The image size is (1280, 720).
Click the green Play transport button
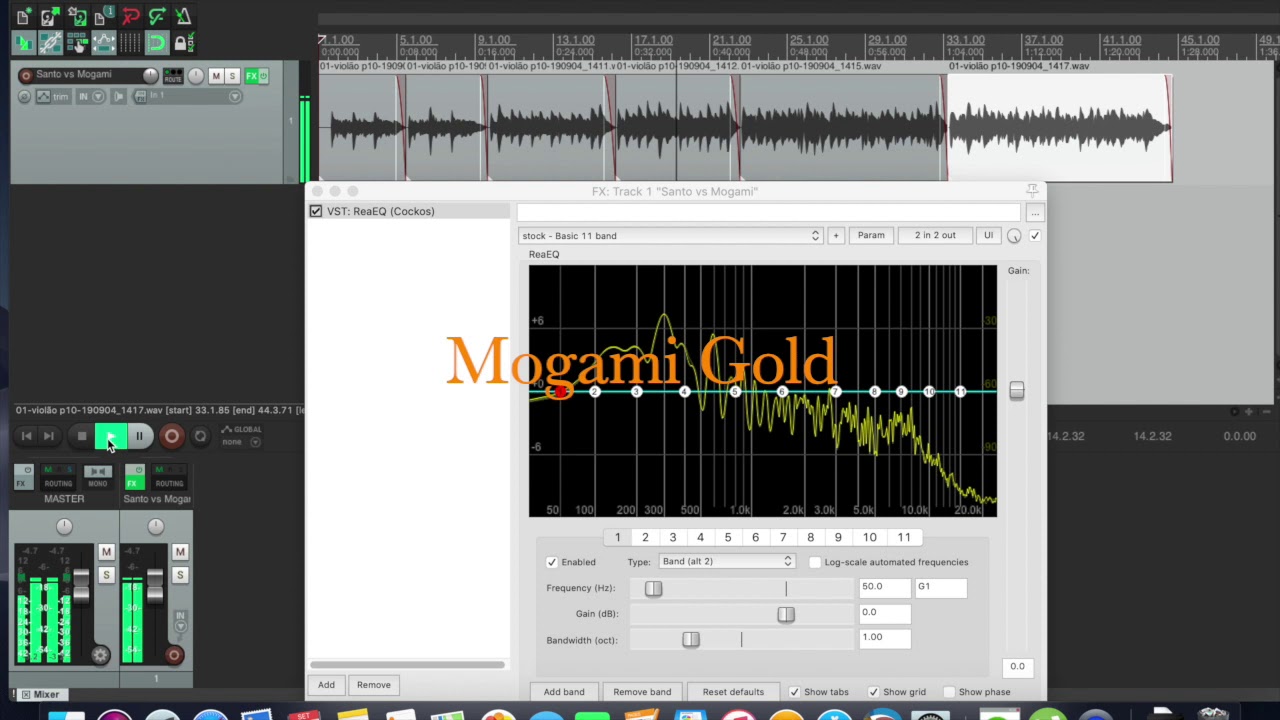[111, 436]
